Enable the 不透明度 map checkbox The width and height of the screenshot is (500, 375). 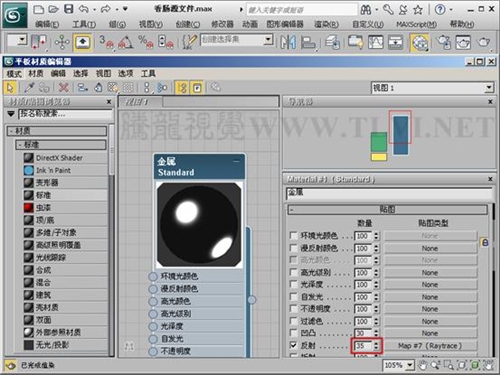click(x=293, y=309)
